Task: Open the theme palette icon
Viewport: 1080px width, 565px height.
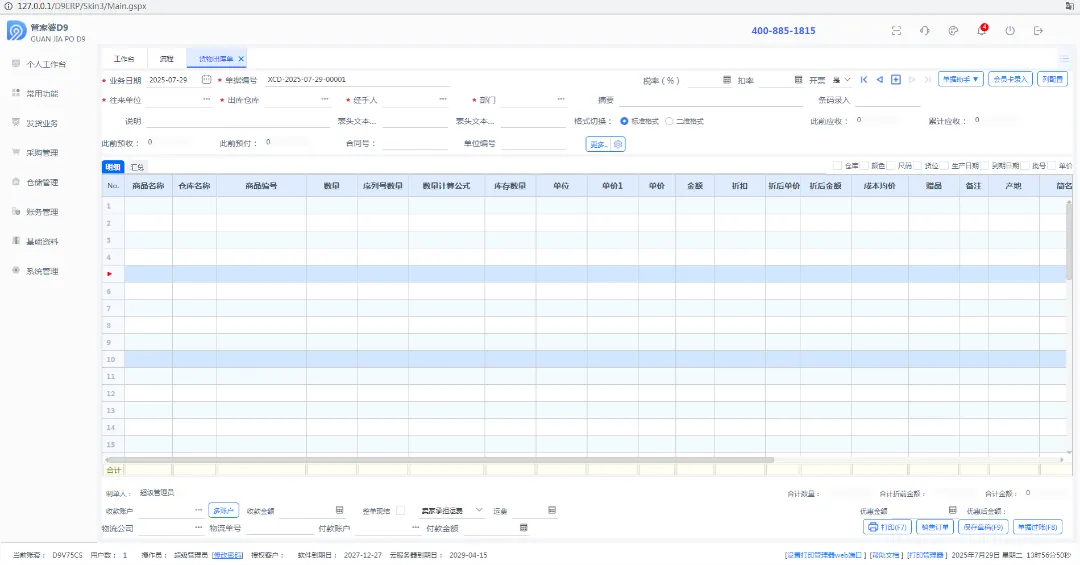Action: coord(953,30)
